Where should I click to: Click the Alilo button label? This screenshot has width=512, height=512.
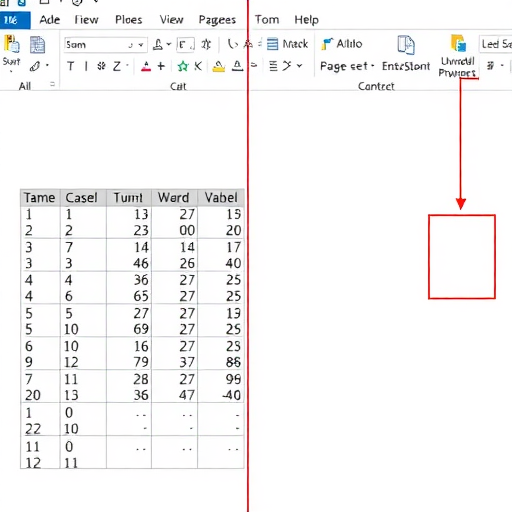(349, 44)
